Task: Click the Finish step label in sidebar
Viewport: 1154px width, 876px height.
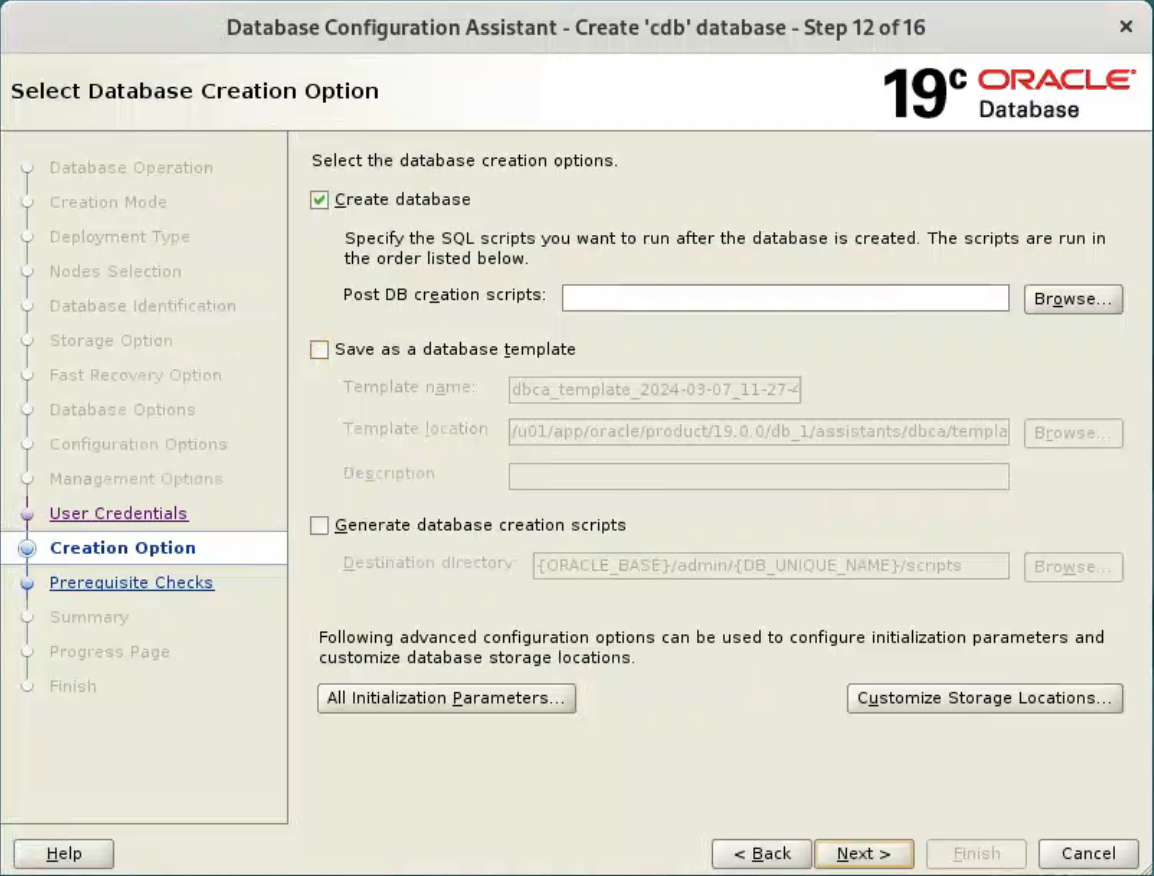Action: tap(73, 686)
